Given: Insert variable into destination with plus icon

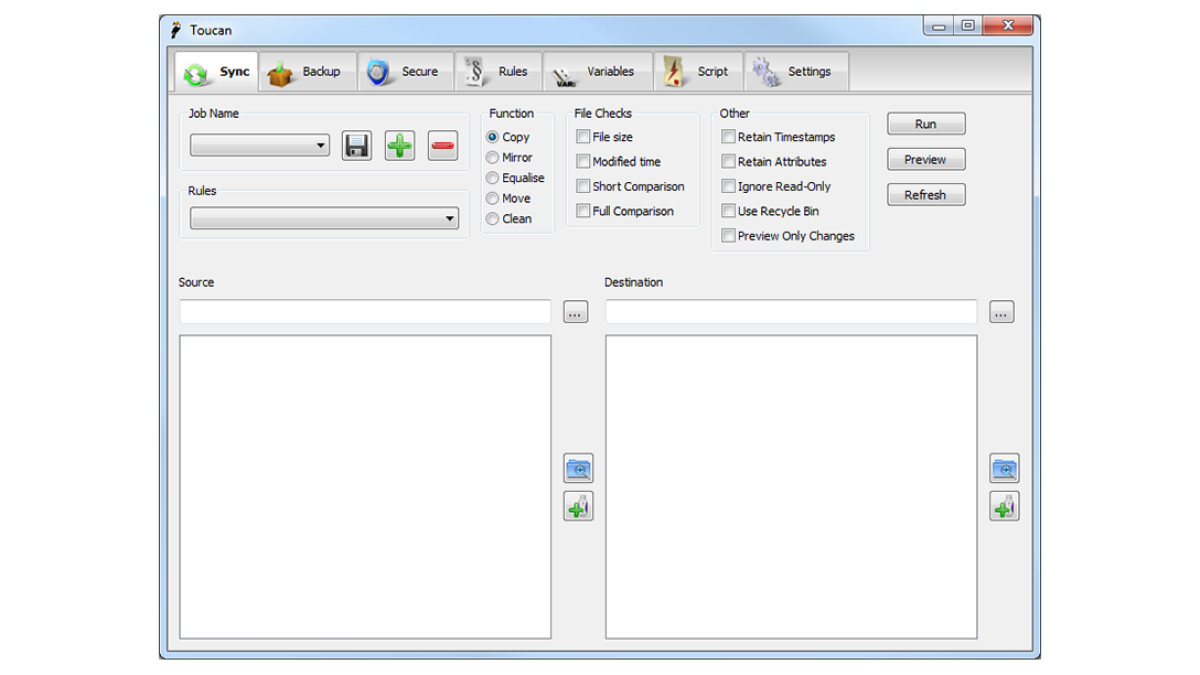Looking at the screenshot, I should 1004,507.
